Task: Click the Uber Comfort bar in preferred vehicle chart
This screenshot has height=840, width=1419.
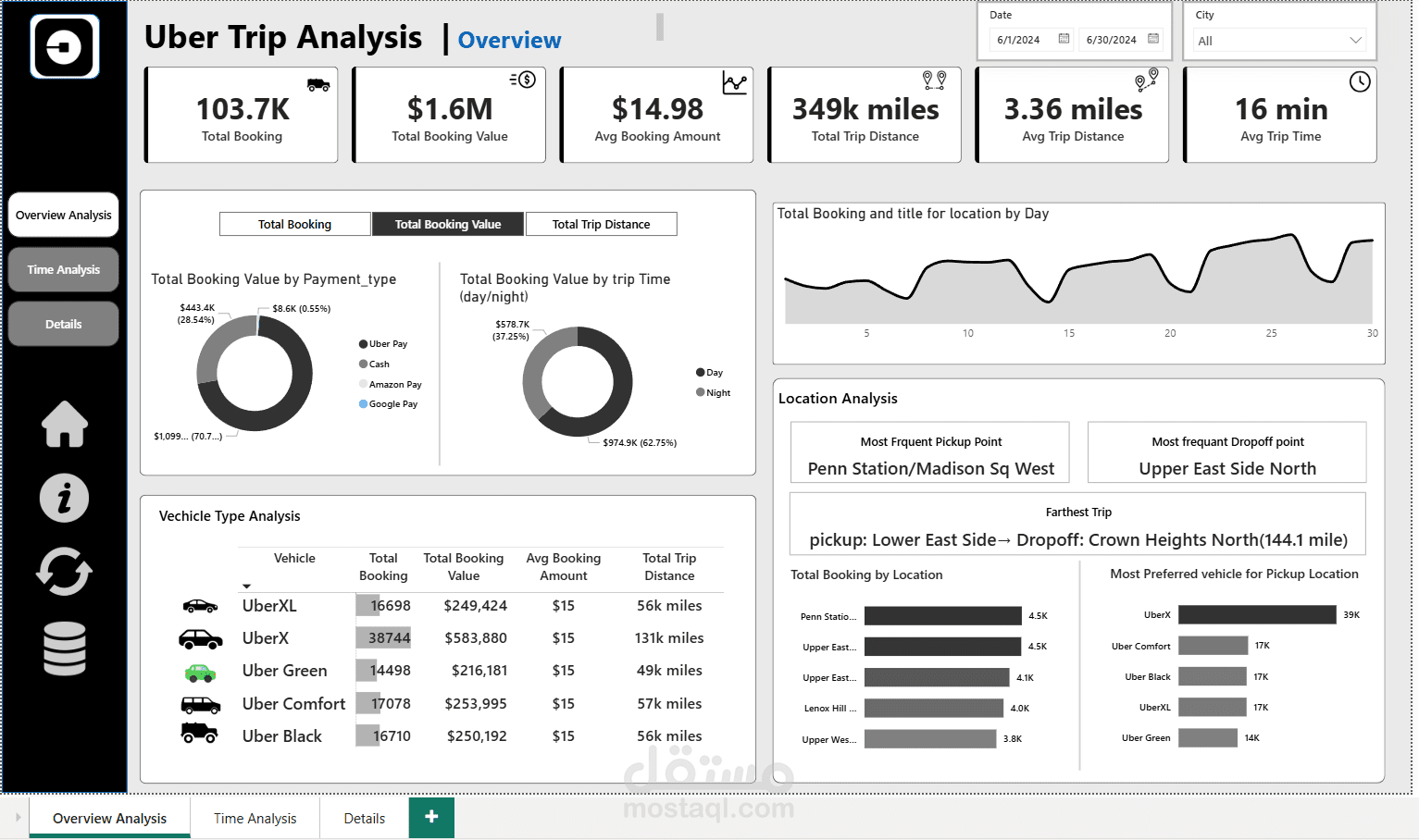Action: click(x=1213, y=646)
